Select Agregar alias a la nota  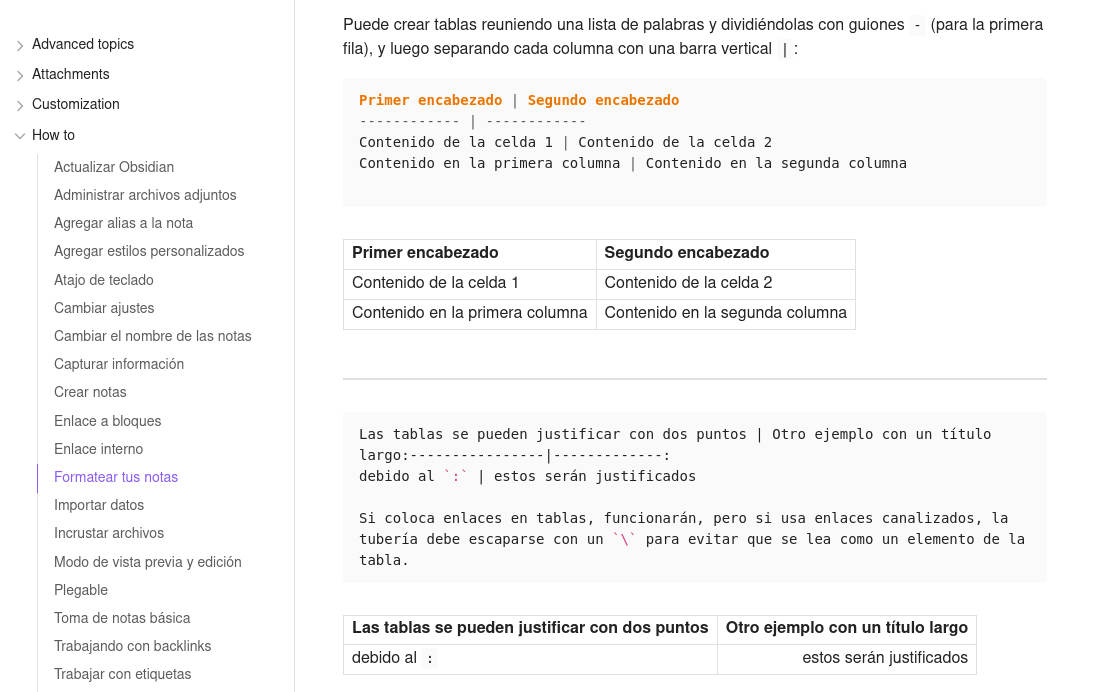click(x=124, y=223)
